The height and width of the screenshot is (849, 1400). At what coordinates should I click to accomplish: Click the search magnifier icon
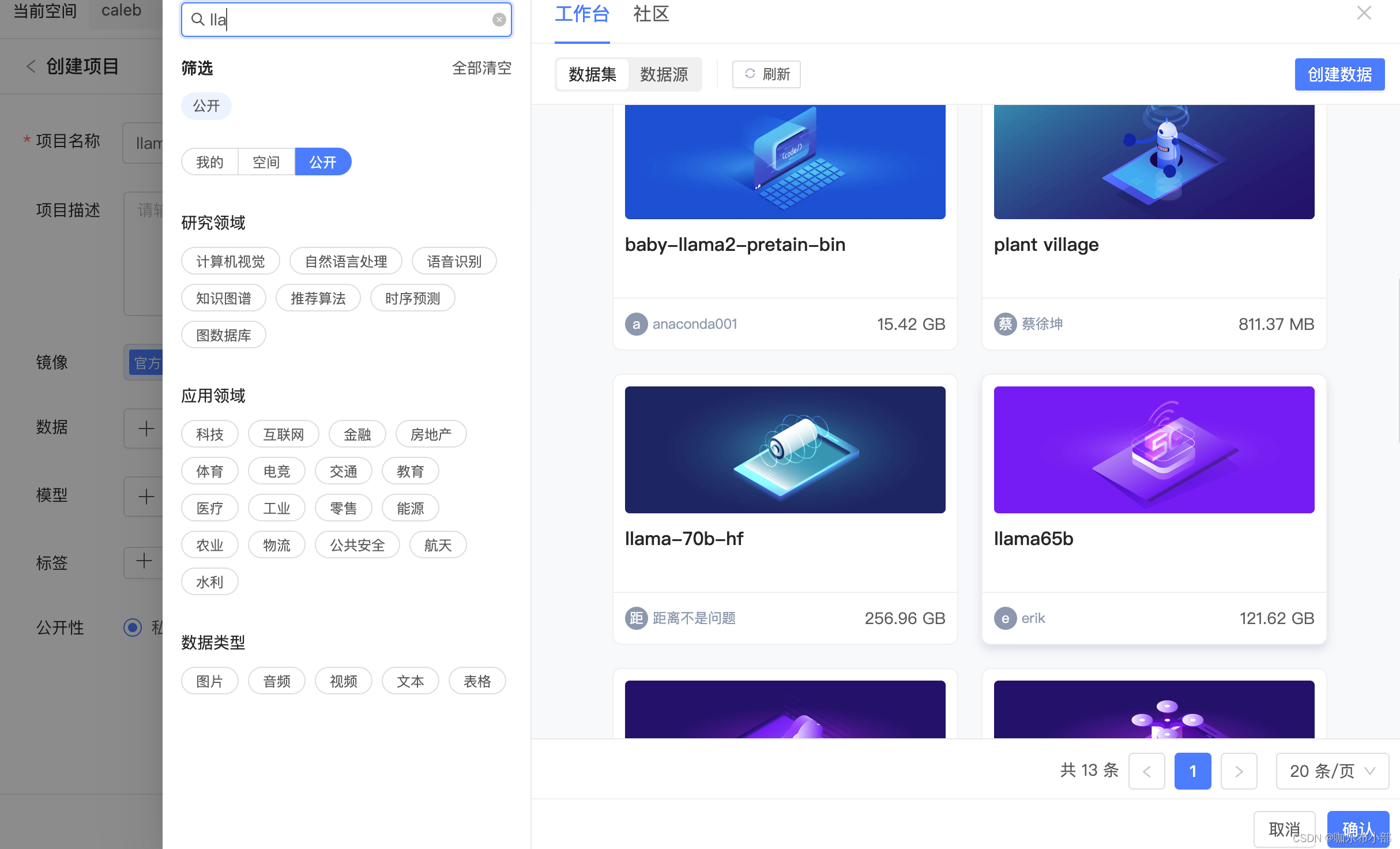tap(198, 20)
